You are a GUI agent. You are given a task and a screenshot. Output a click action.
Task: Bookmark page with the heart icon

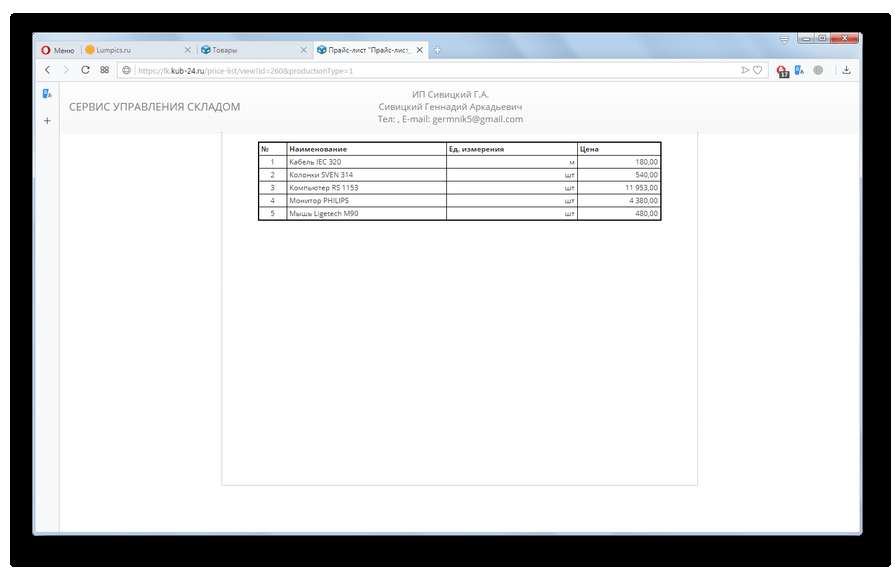757,70
